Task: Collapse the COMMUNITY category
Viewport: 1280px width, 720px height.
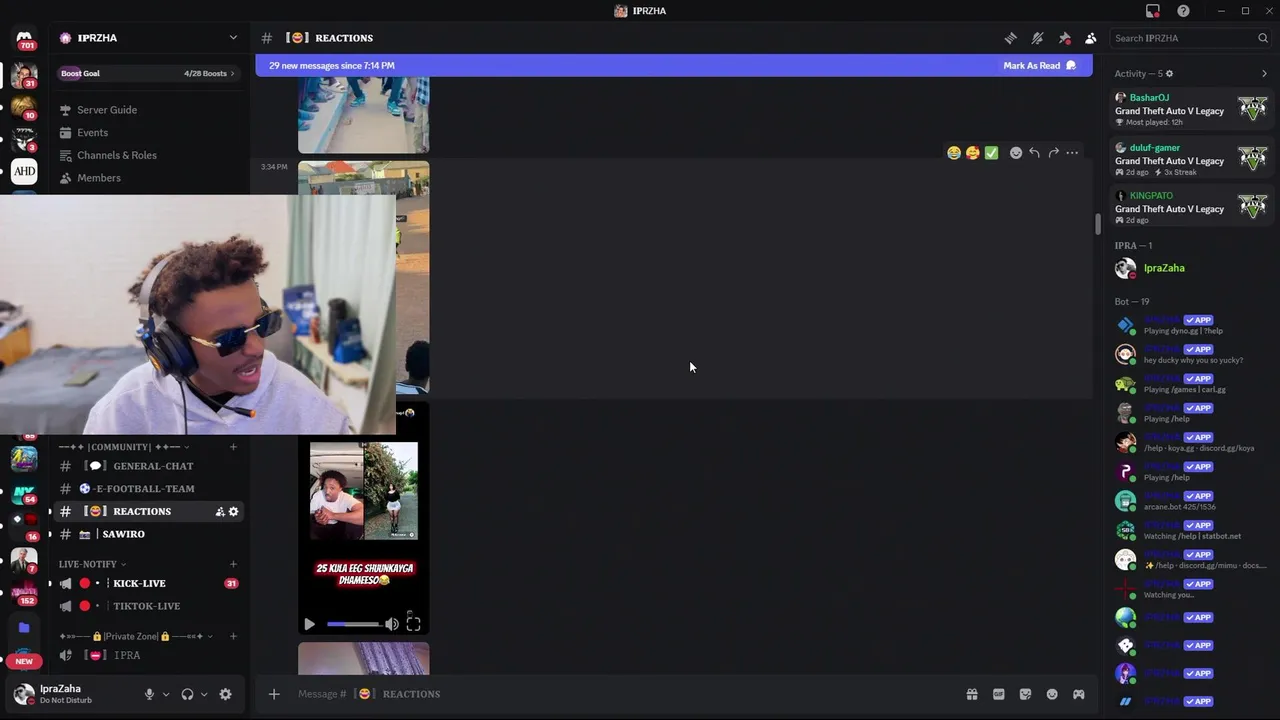Action: (124, 447)
